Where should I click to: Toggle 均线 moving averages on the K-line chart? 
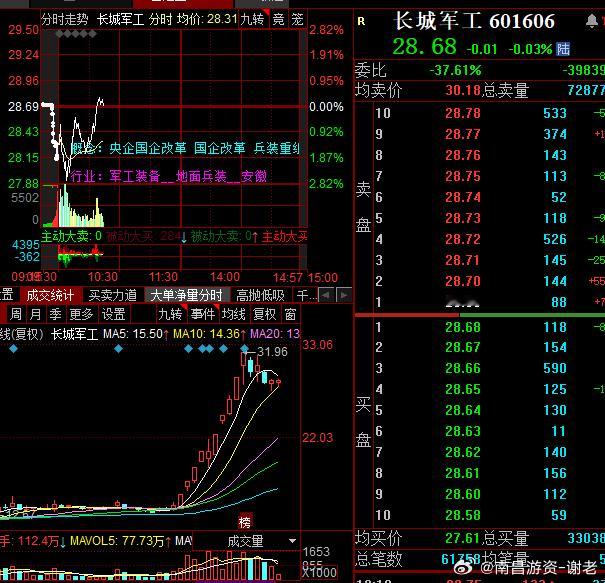coord(233,314)
